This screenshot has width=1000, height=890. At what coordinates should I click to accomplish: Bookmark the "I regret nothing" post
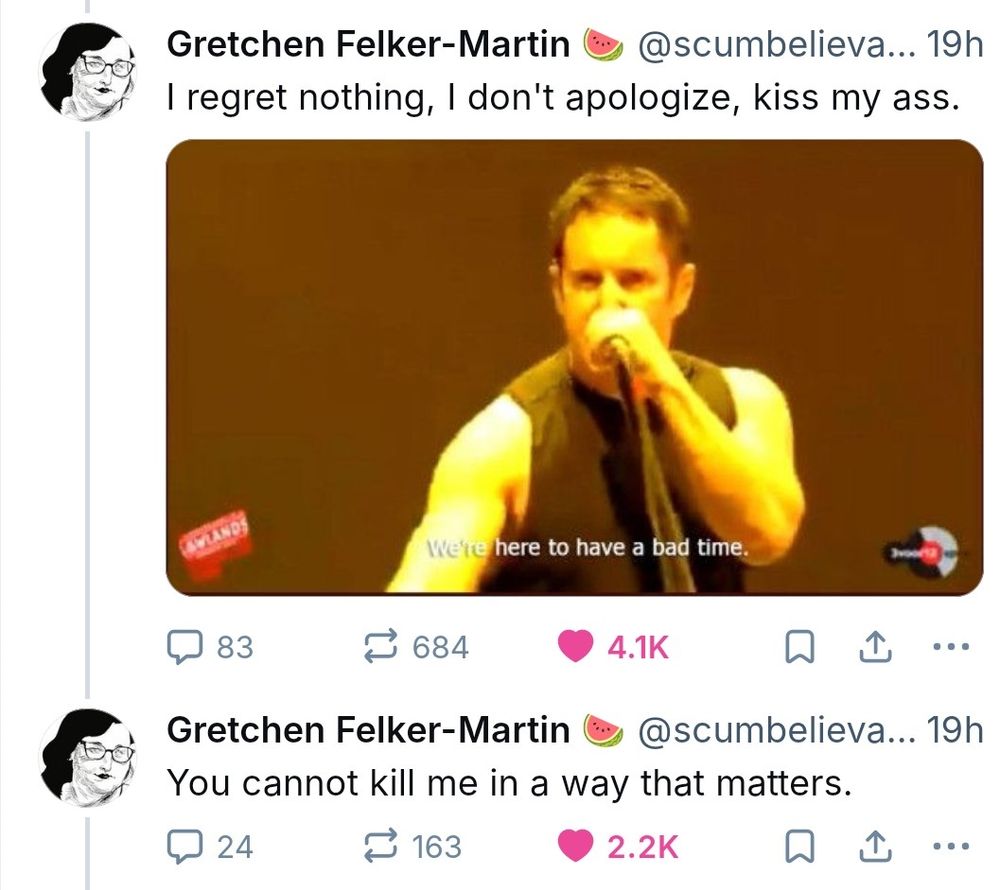click(797, 648)
